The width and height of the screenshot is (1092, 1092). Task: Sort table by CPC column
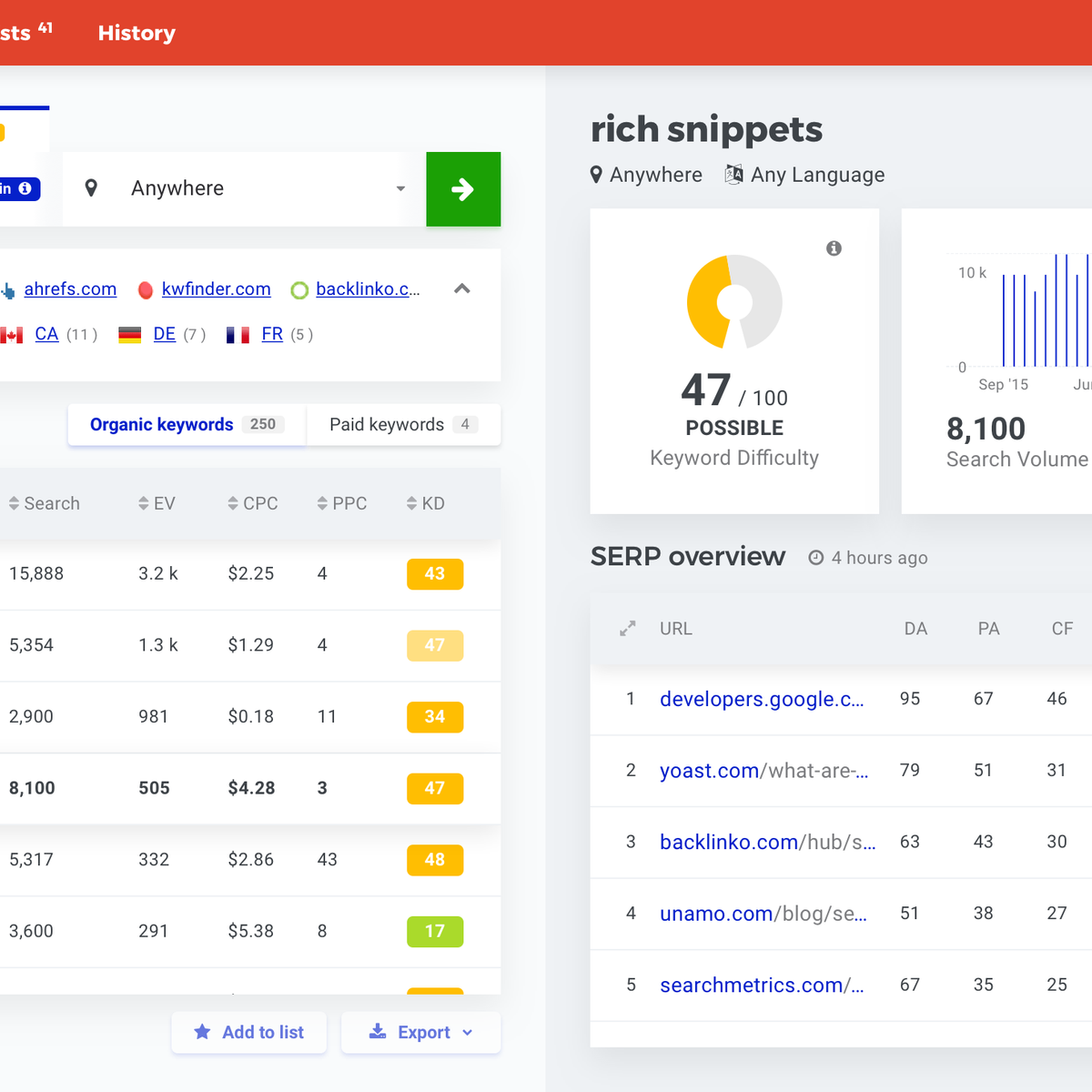pyautogui.click(x=253, y=503)
